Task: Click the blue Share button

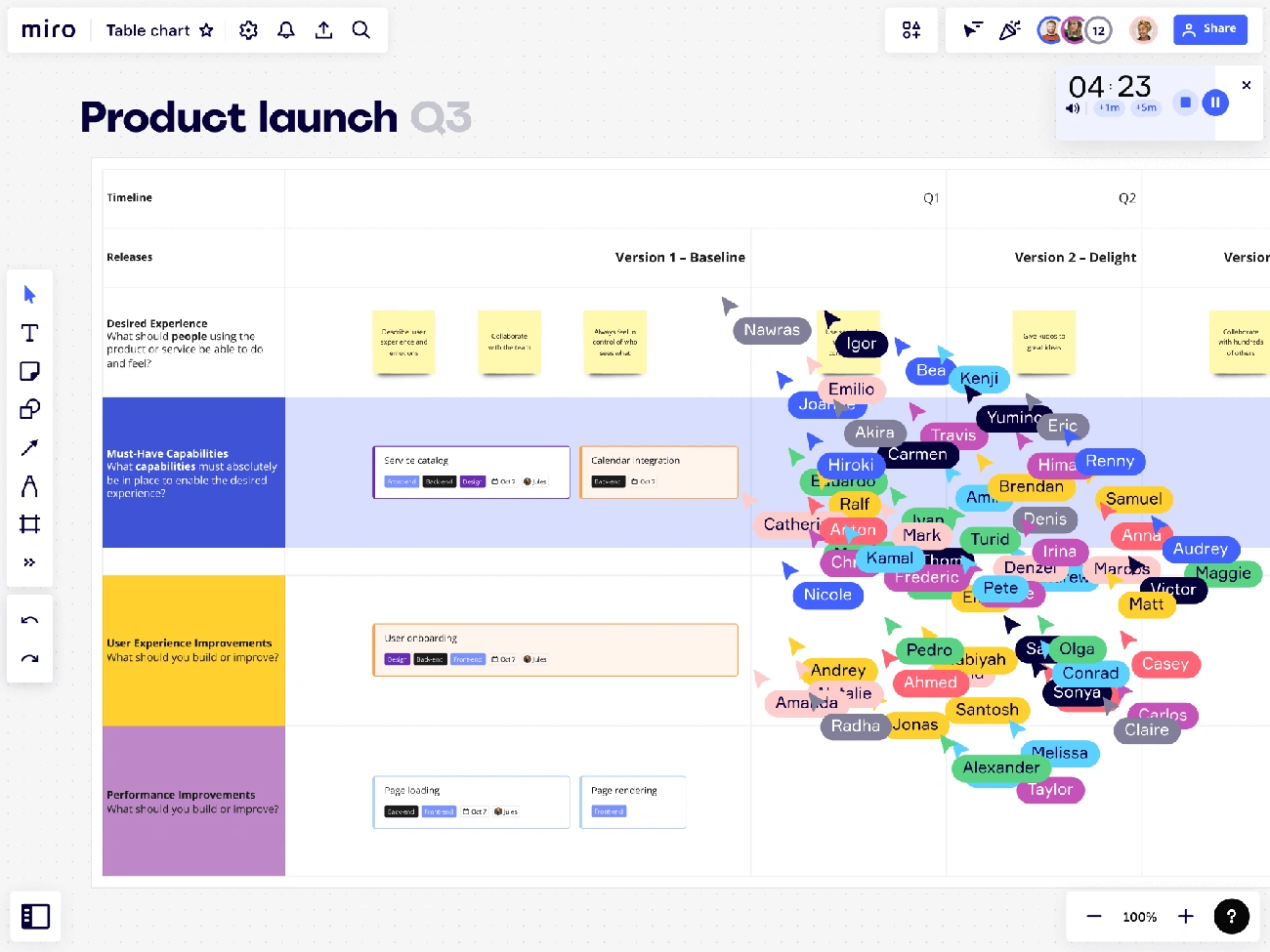Action: 1209,29
